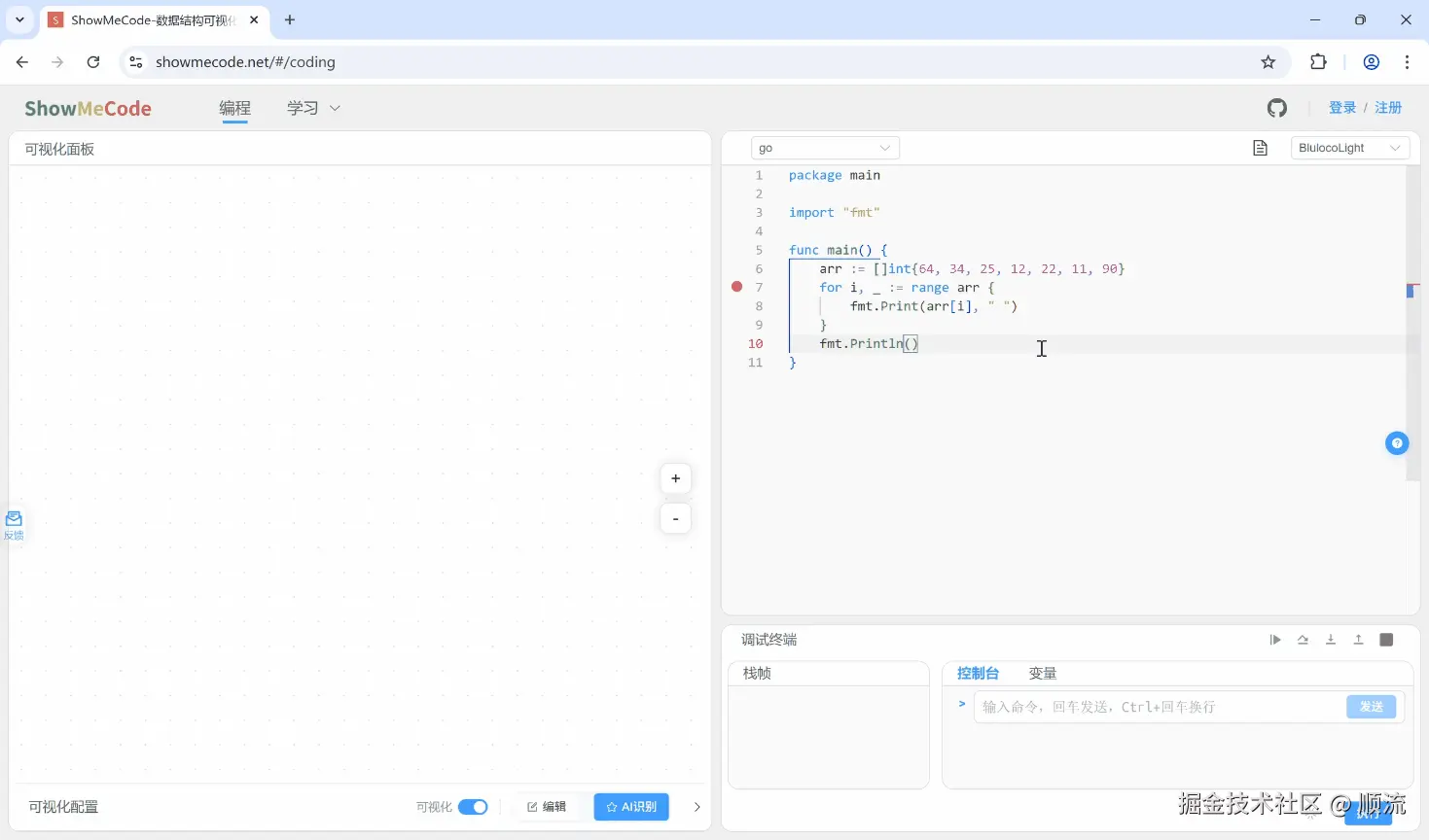
Task: Click the browser forward arrow
Action: pyautogui.click(x=57, y=62)
